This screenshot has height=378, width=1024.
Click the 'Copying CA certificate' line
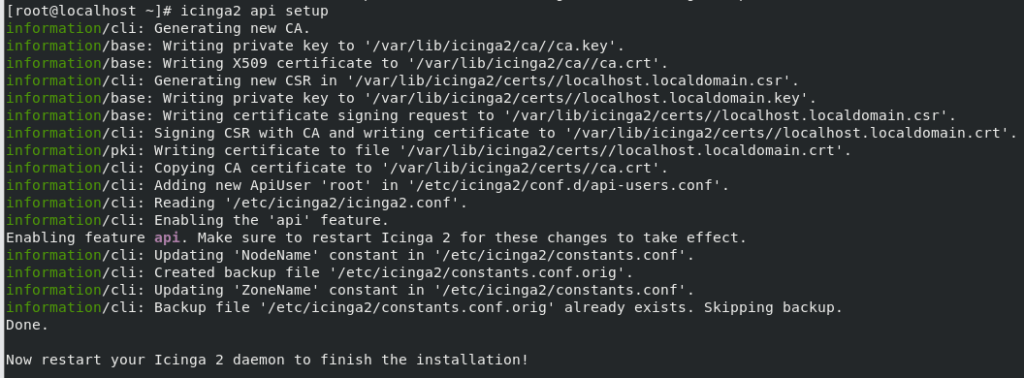click(x=337, y=168)
